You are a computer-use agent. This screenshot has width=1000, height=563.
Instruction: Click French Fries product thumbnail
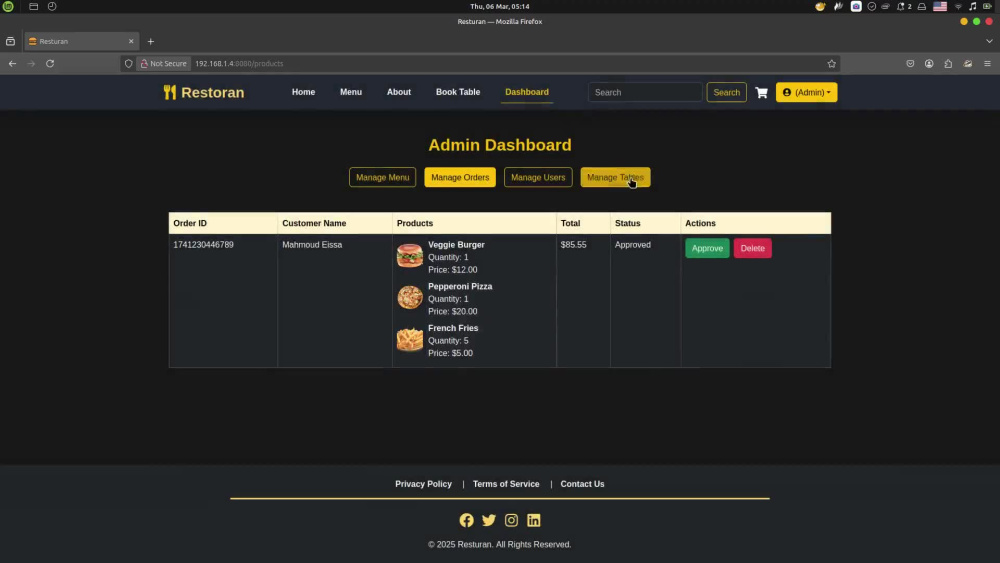(x=409, y=339)
